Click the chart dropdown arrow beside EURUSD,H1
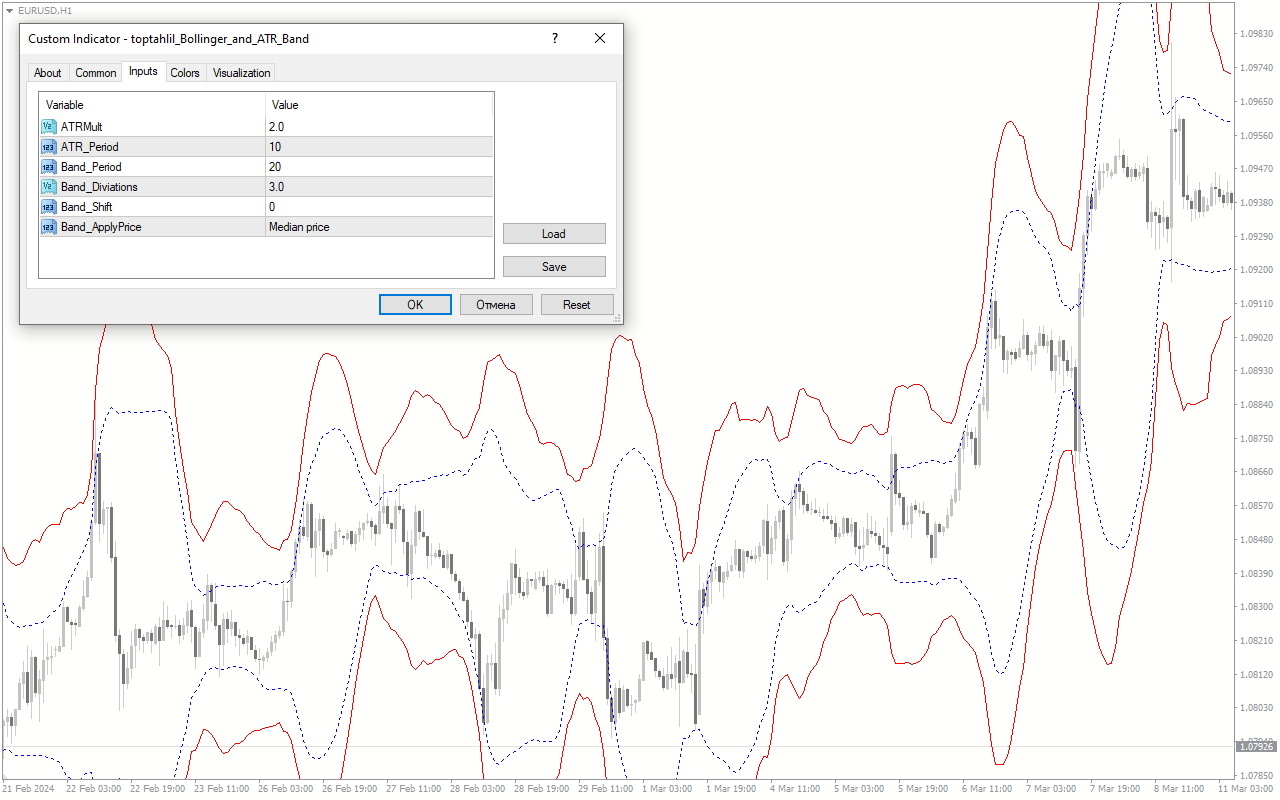Viewport: 1280px width, 800px height. [x=9, y=10]
